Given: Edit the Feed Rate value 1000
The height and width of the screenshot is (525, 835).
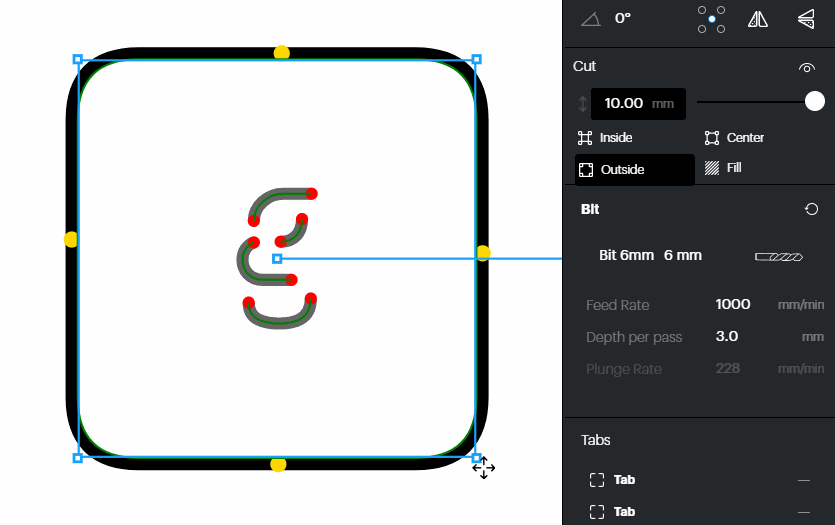Looking at the screenshot, I should click(x=733, y=305).
